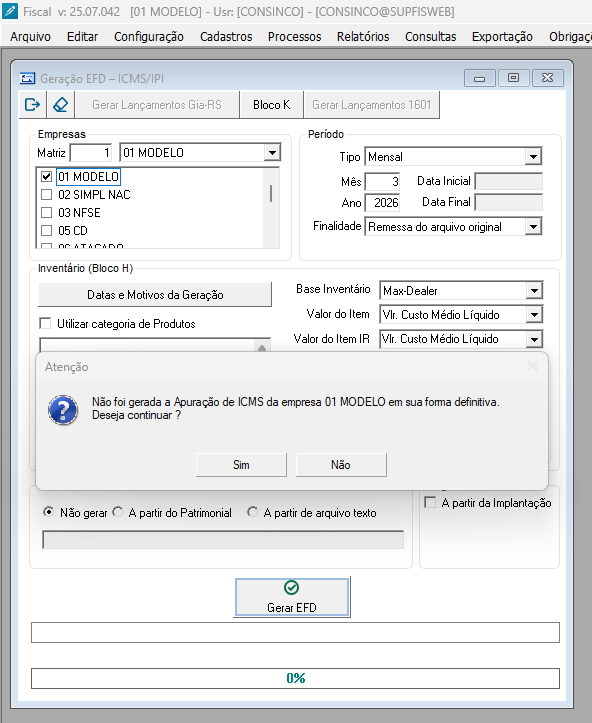Click Gerar Lançamentos 1601 button
The image size is (592, 723).
(x=372, y=105)
